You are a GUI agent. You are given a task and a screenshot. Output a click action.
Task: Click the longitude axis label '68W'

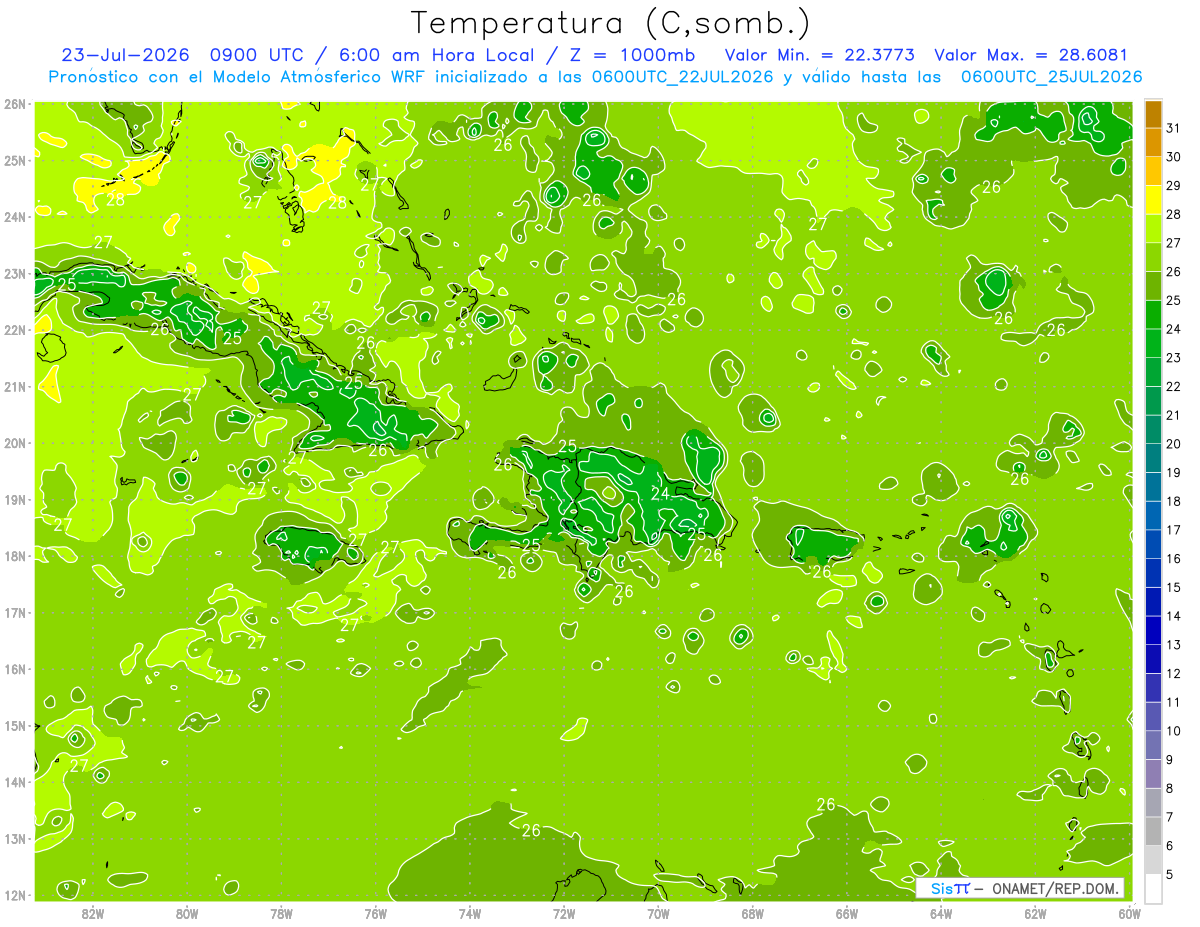tap(753, 912)
